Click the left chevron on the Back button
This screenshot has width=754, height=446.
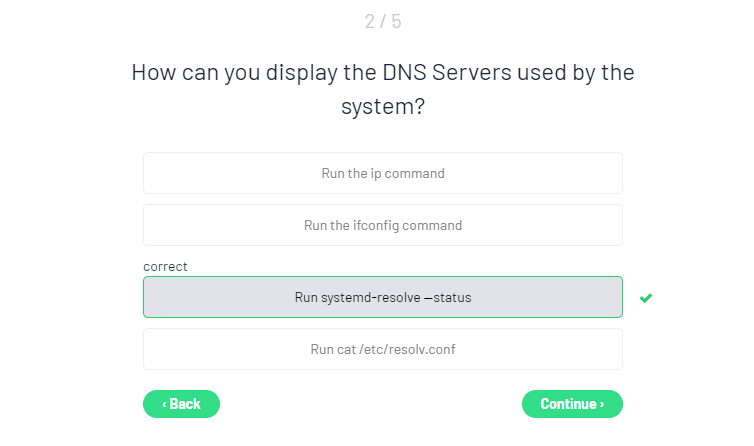coord(164,404)
